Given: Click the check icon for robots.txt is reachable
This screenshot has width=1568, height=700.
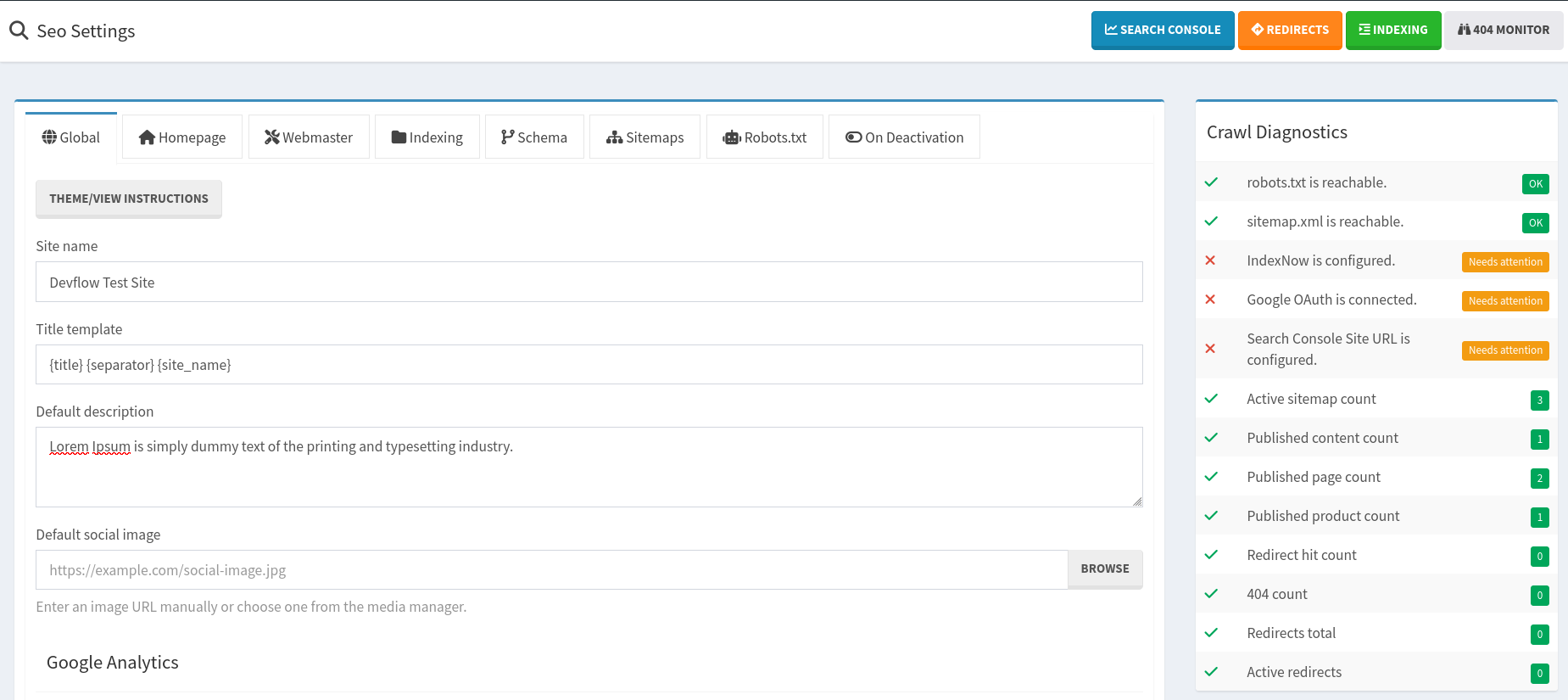Looking at the screenshot, I should (1211, 182).
